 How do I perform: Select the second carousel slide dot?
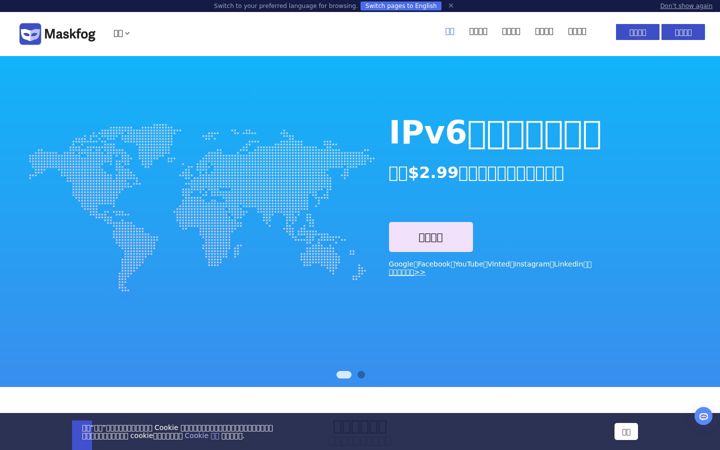point(361,375)
